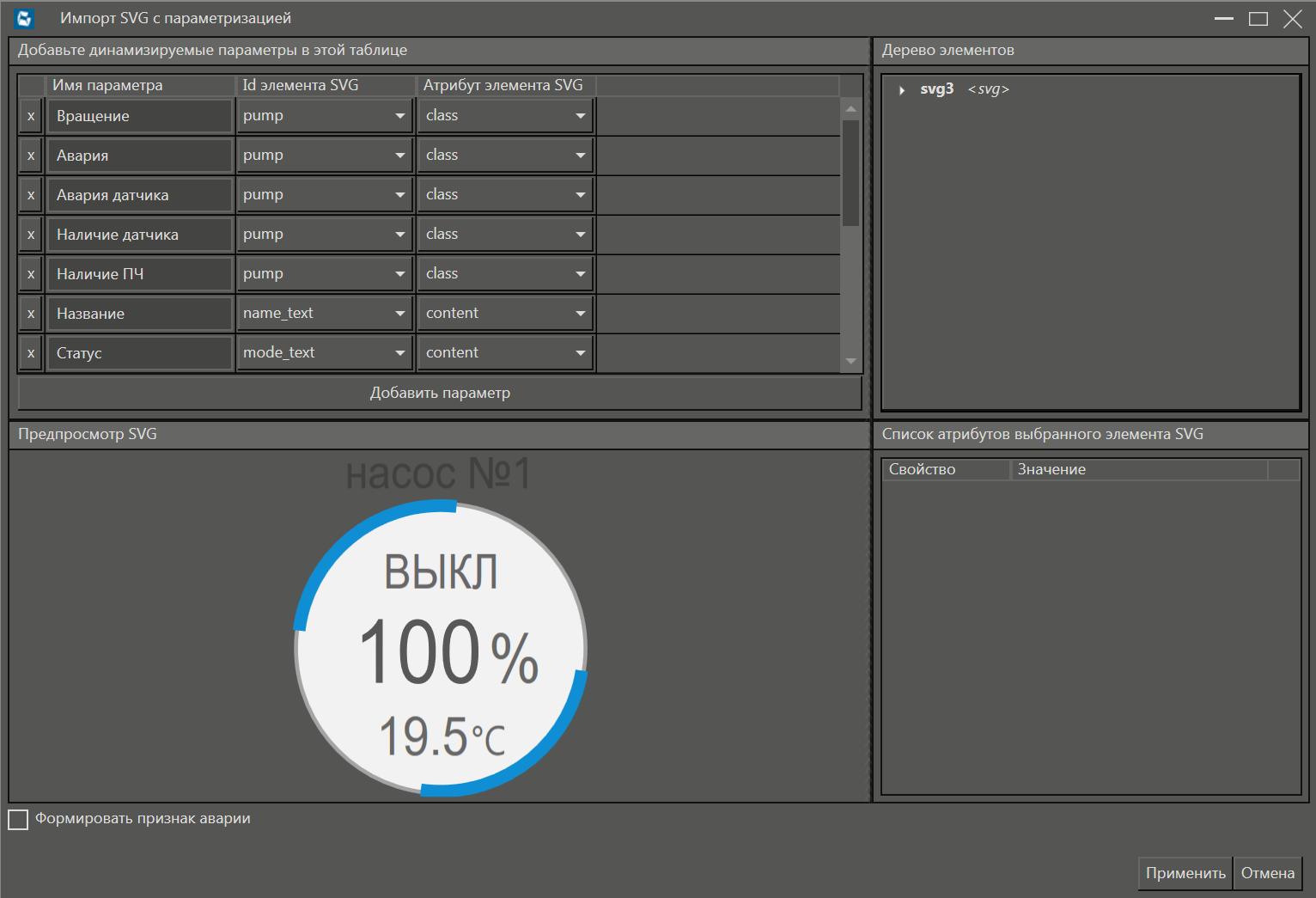Open attribute dropdown for Авария row
This screenshot has height=898, width=1316.
(x=505, y=156)
